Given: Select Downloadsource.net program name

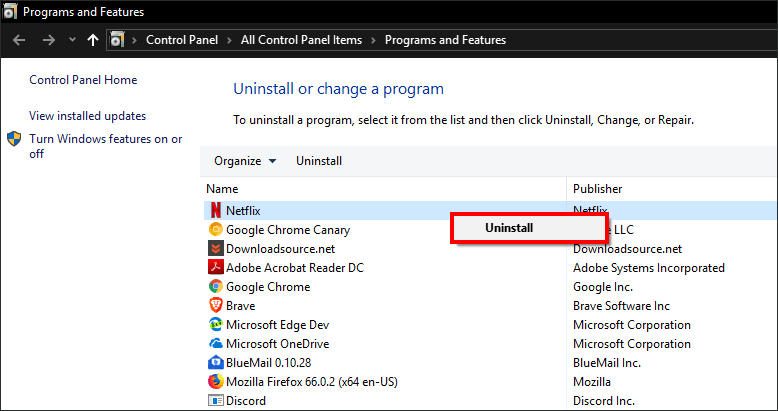Looking at the screenshot, I should (280, 249).
